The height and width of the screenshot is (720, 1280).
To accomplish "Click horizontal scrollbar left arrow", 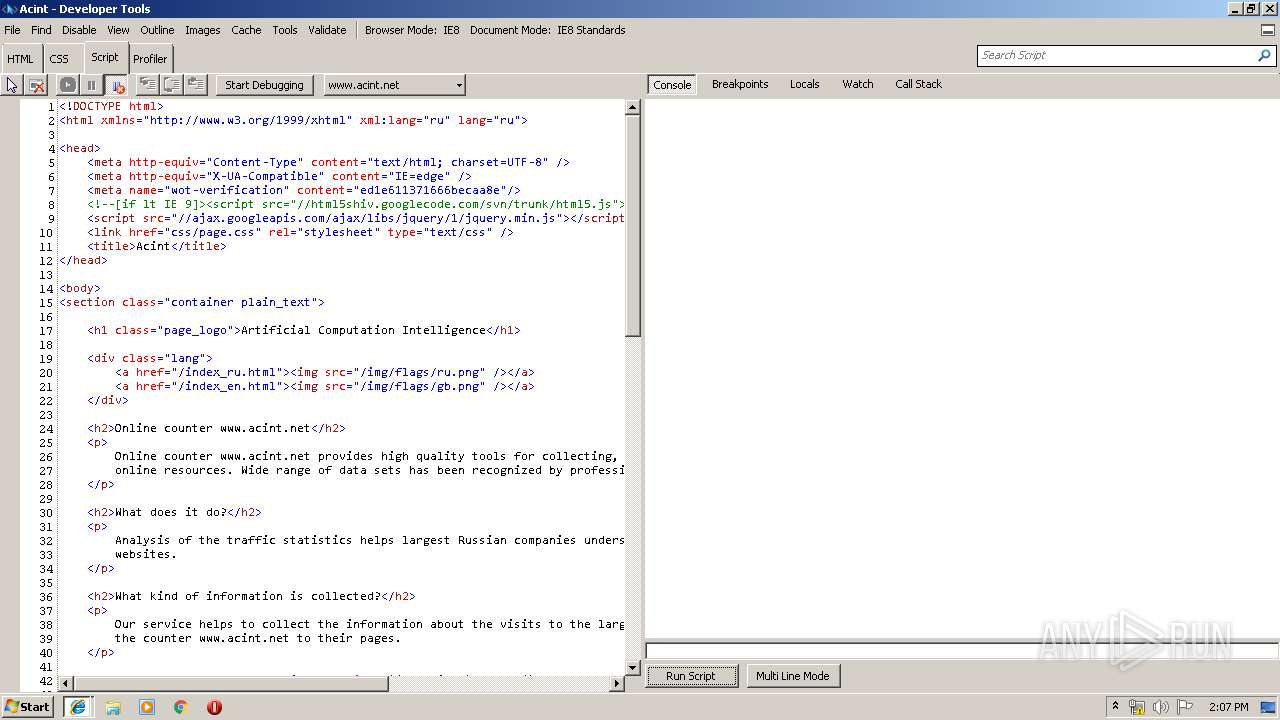I will (x=66, y=683).
